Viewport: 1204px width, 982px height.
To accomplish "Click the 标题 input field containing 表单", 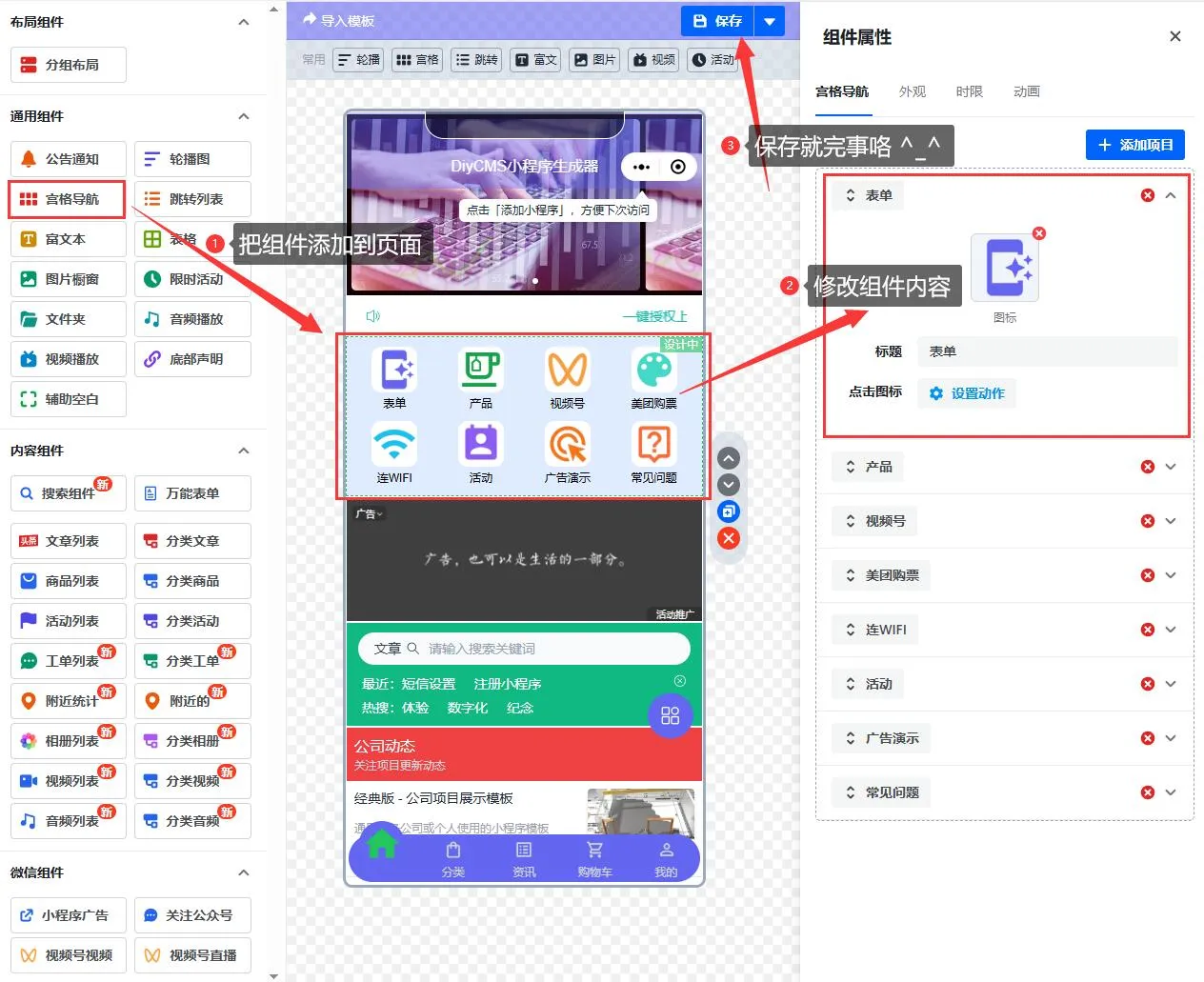I will [1047, 351].
